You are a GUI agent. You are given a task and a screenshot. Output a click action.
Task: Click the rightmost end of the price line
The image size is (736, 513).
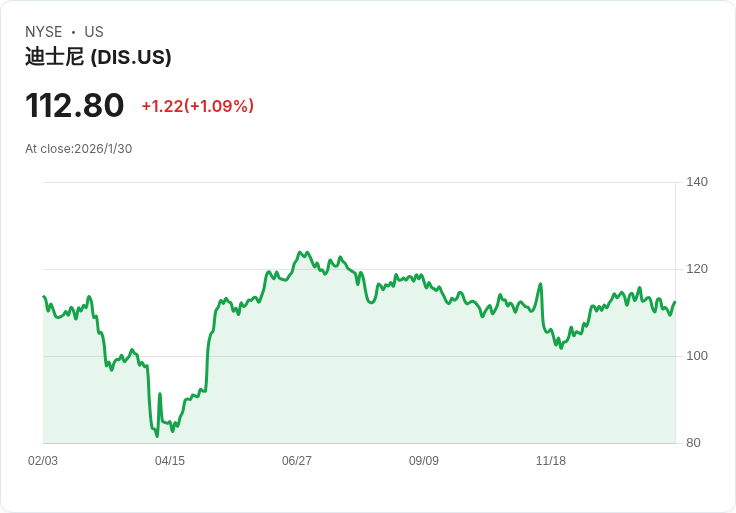pos(675,303)
